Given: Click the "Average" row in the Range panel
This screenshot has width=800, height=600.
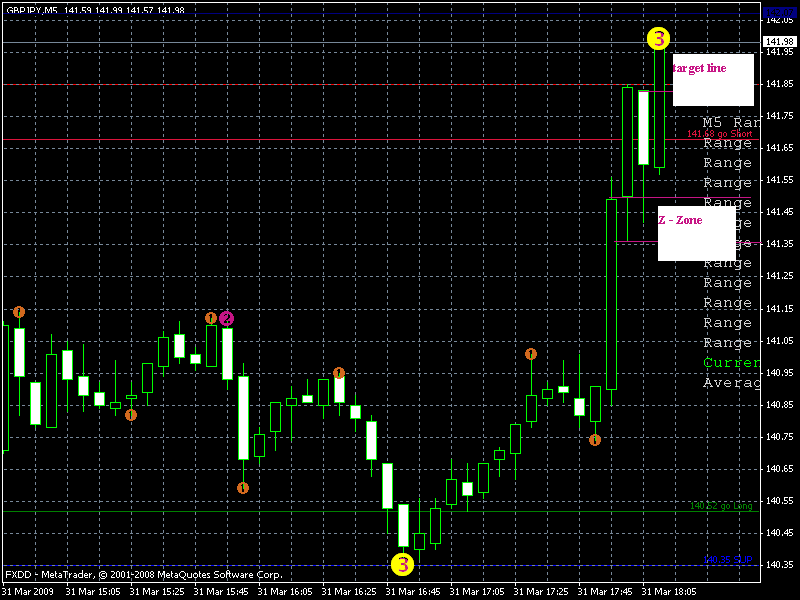Looking at the screenshot, I should point(729,382).
